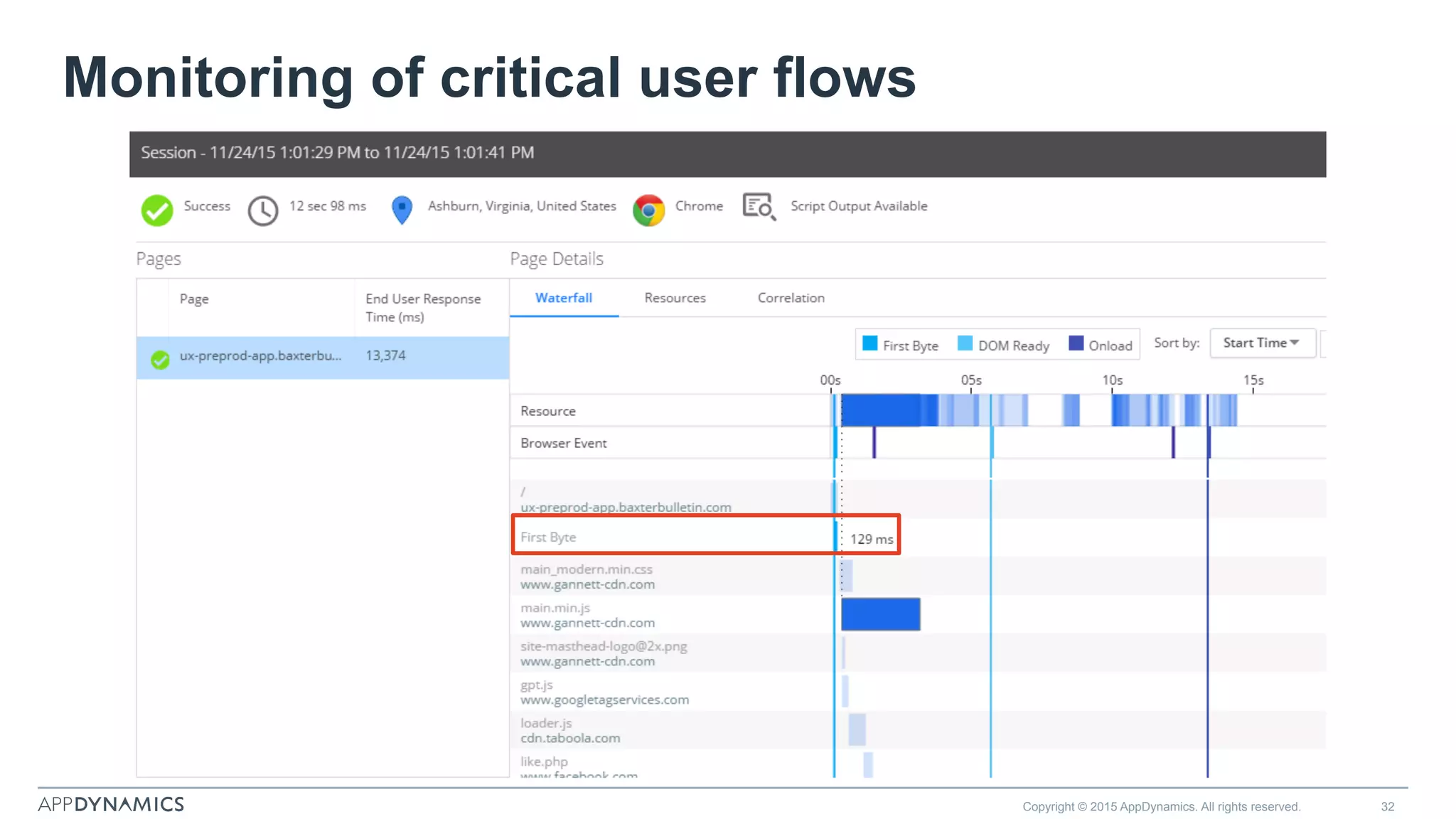Click the 15s timeline tick label
The image size is (1456, 819).
point(1253,380)
